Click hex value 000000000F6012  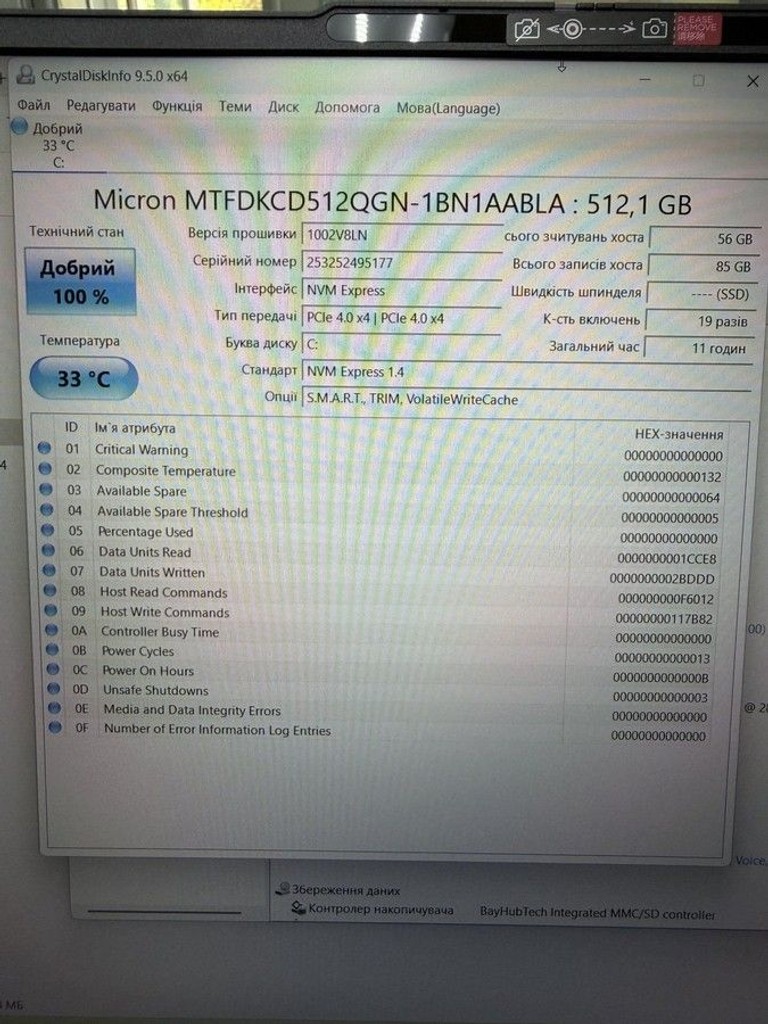pos(665,599)
